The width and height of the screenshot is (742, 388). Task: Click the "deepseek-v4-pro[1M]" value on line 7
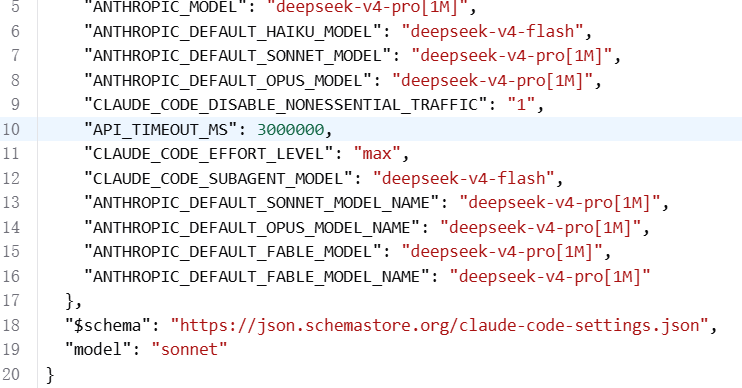point(512,56)
